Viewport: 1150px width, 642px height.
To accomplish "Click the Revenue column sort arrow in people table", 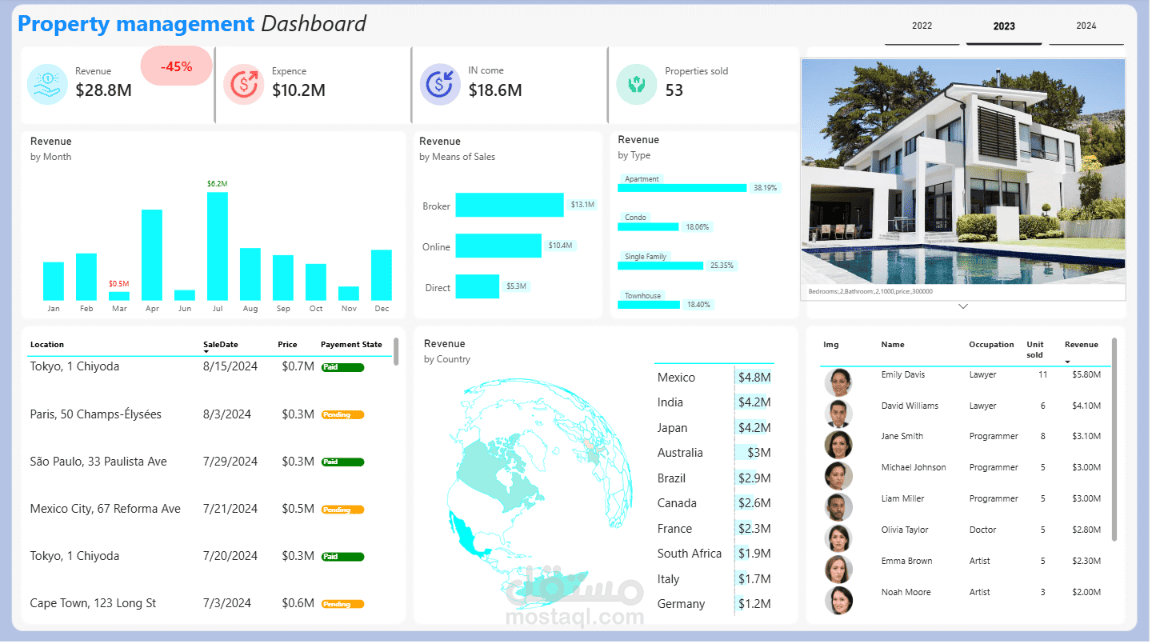I will pyautogui.click(x=1068, y=362).
